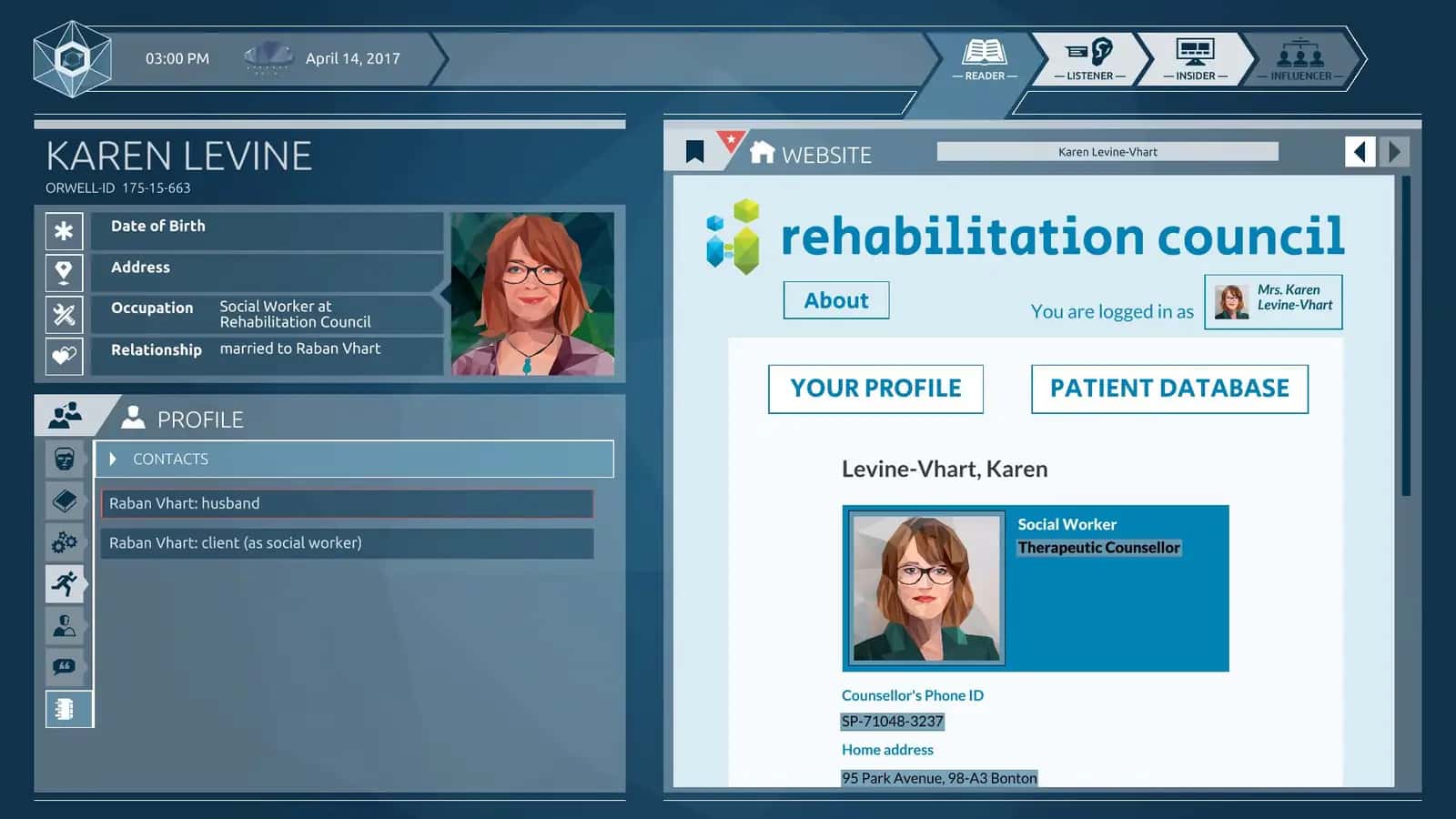Select the face category icon in sidebar
Viewport: 1456px width, 819px height.
(x=65, y=459)
